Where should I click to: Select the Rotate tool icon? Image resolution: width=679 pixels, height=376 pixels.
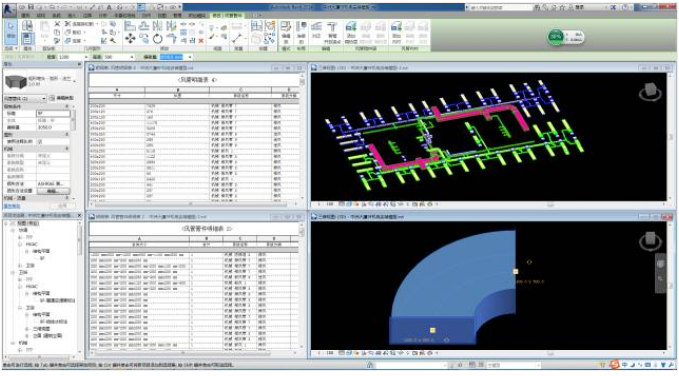(x=158, y=39)
